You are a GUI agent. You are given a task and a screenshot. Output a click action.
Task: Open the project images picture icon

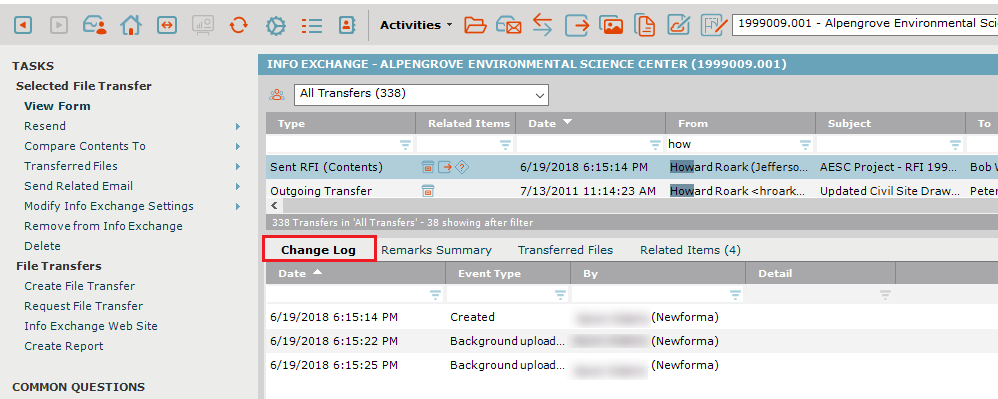coord(611,25)
